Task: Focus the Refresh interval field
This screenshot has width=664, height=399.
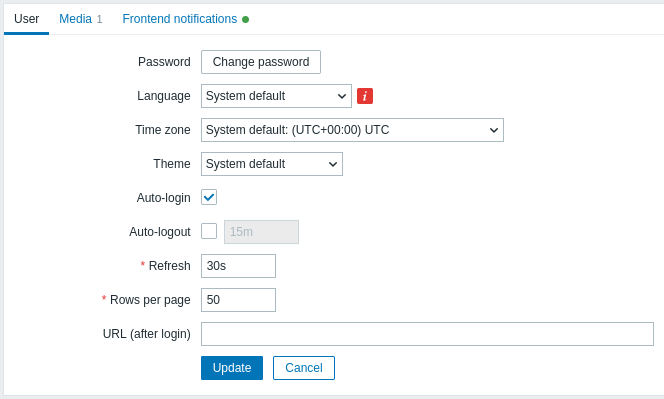Action: (238, 266)
